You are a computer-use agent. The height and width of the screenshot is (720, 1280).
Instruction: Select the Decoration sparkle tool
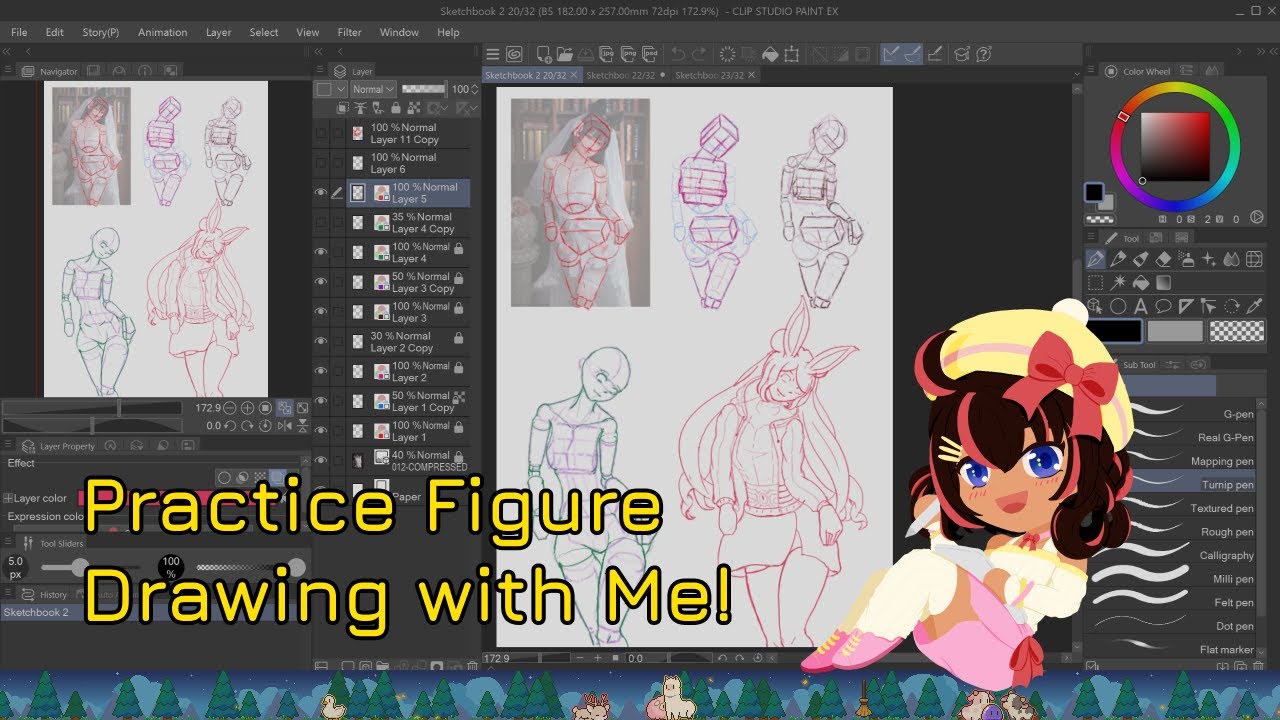point(1208,259)
